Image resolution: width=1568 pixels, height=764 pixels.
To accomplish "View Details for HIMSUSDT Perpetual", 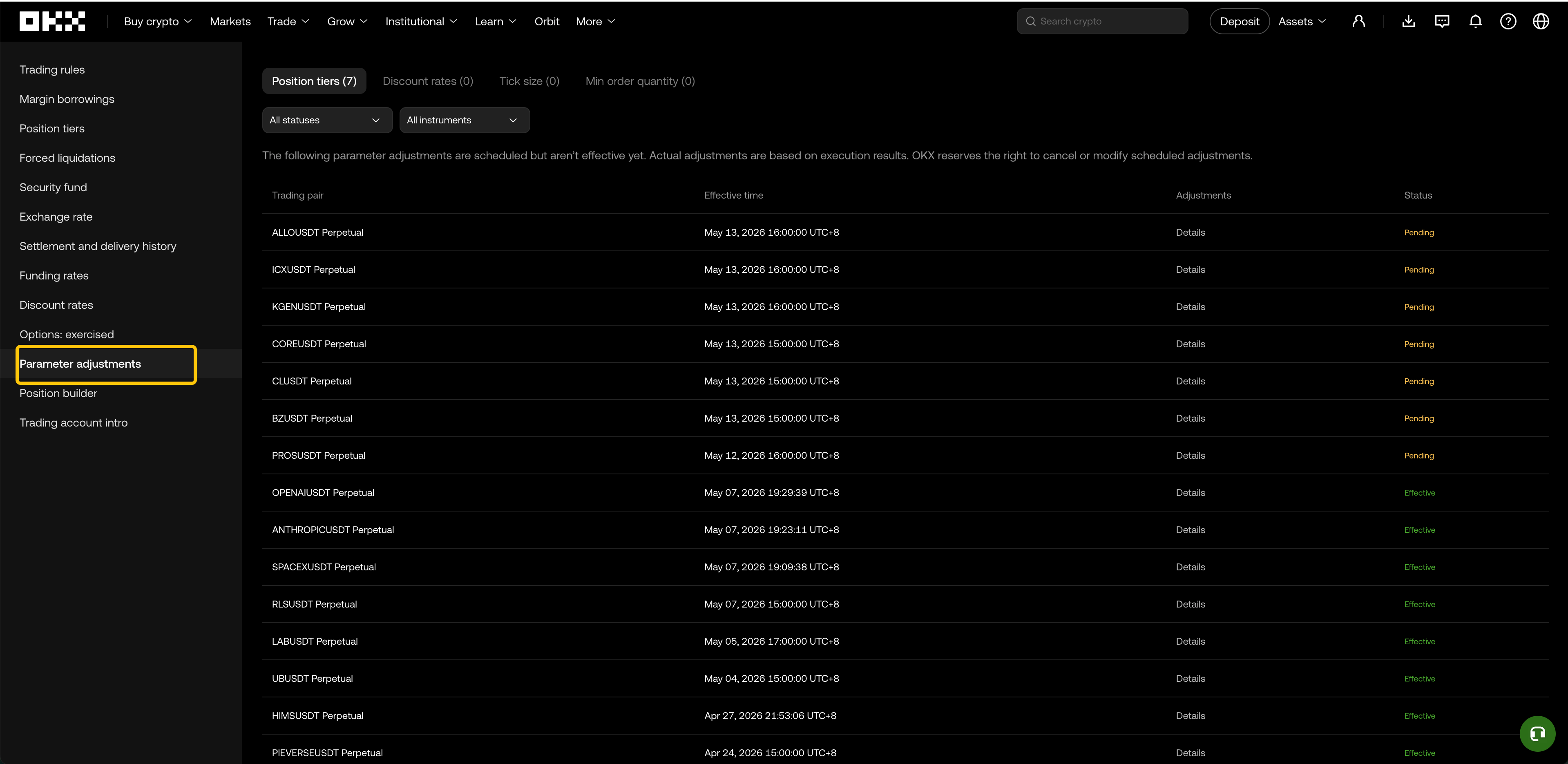I will pyautogui.click(x=1191, y=715).
